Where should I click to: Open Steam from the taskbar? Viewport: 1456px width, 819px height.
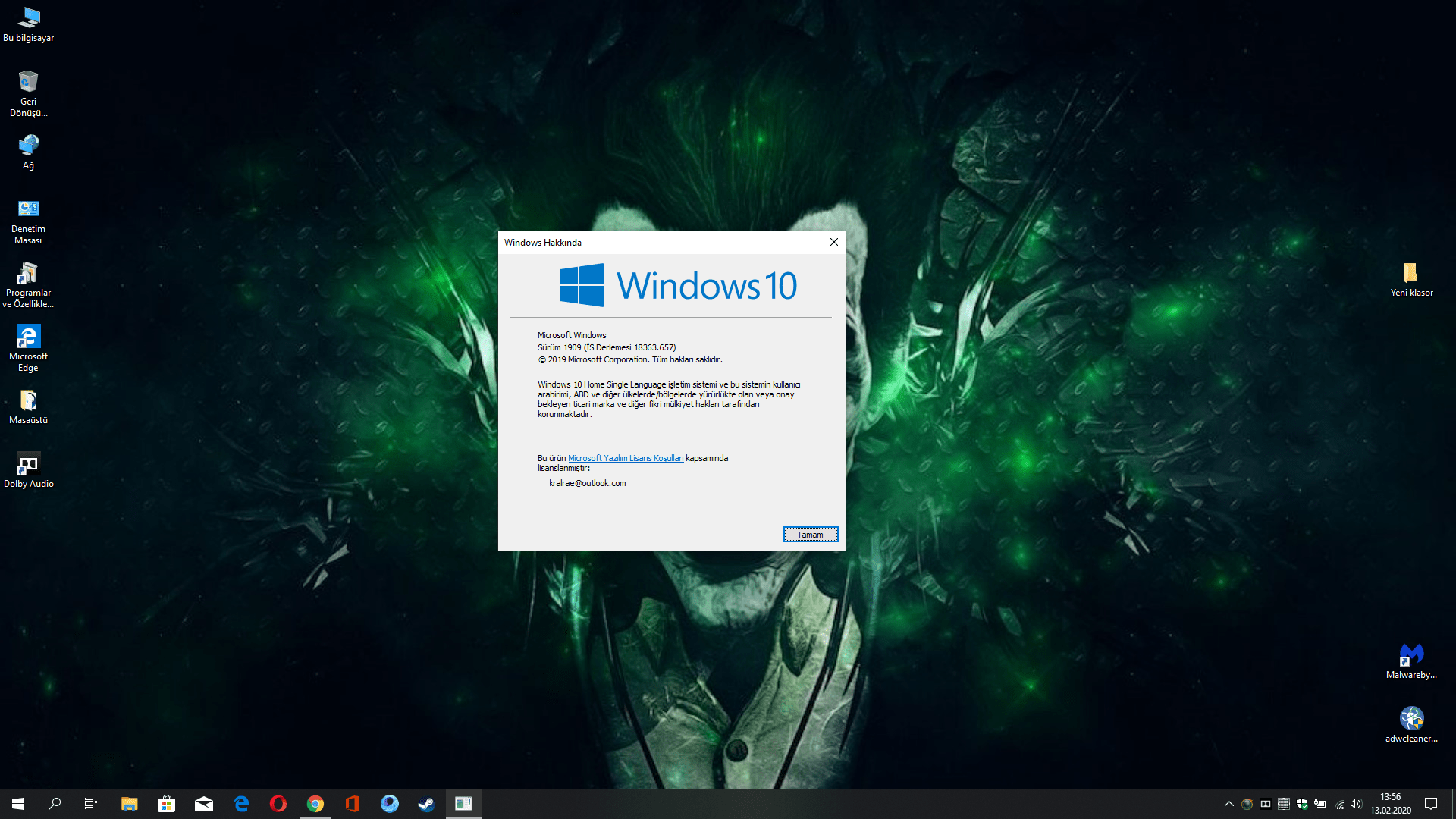click(x=426, y=804)
